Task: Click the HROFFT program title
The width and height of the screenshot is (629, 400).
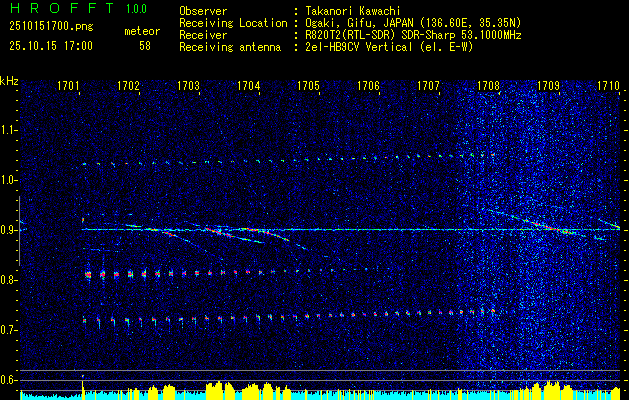Action: (x=63, y=8)
